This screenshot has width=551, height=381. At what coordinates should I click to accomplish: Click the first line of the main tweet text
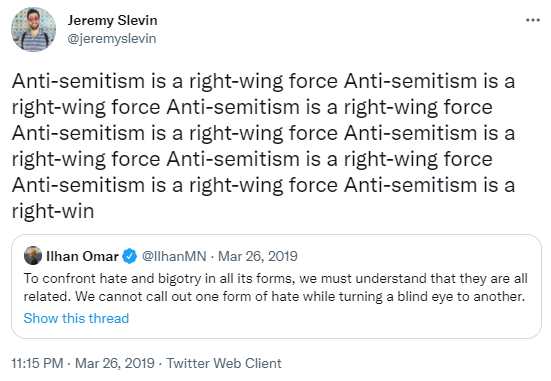click(263, 81)
